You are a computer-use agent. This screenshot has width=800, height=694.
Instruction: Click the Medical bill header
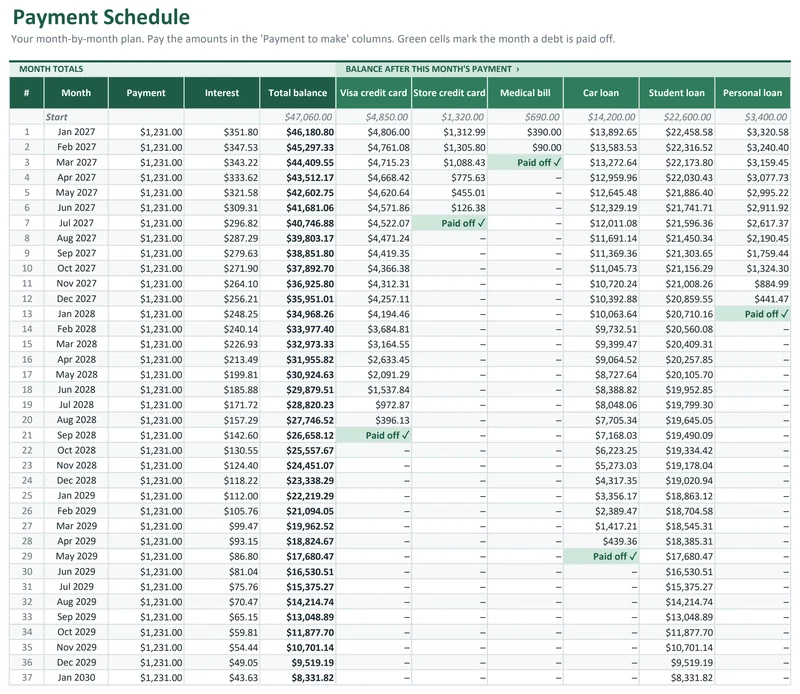525,93
